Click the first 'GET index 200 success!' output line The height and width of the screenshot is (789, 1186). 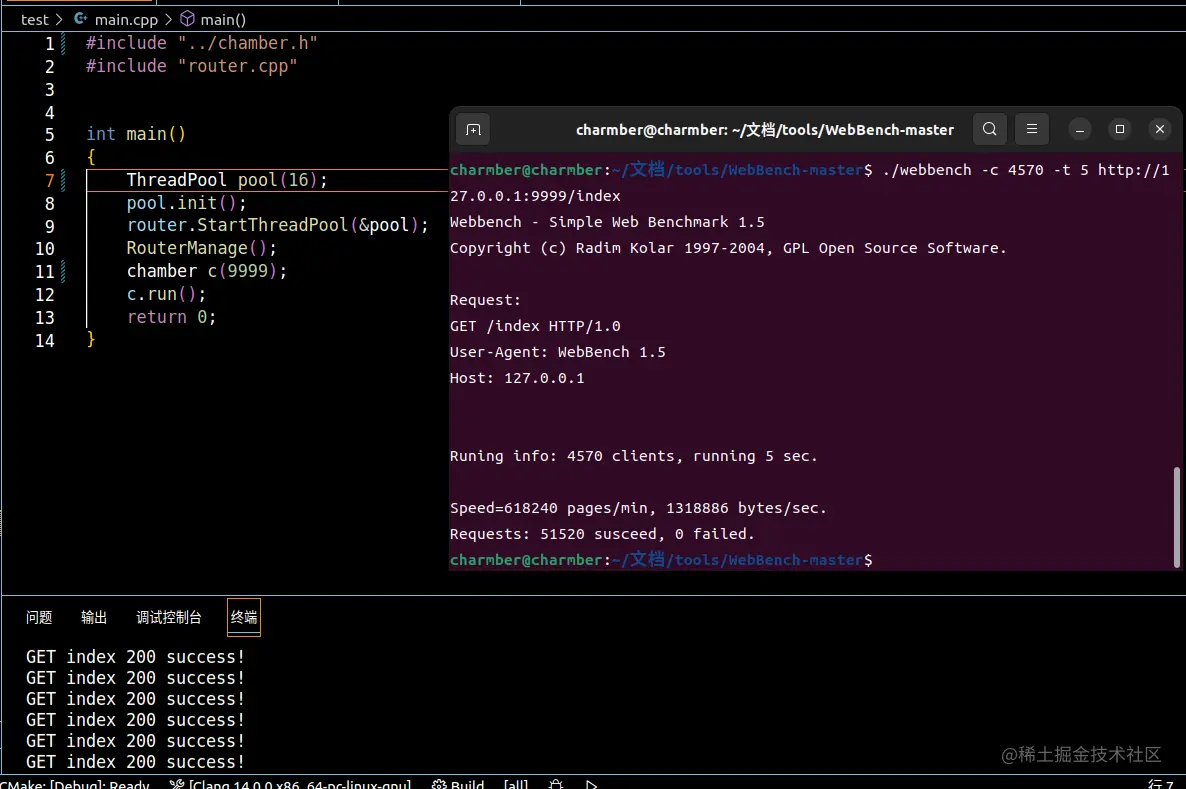135,657
